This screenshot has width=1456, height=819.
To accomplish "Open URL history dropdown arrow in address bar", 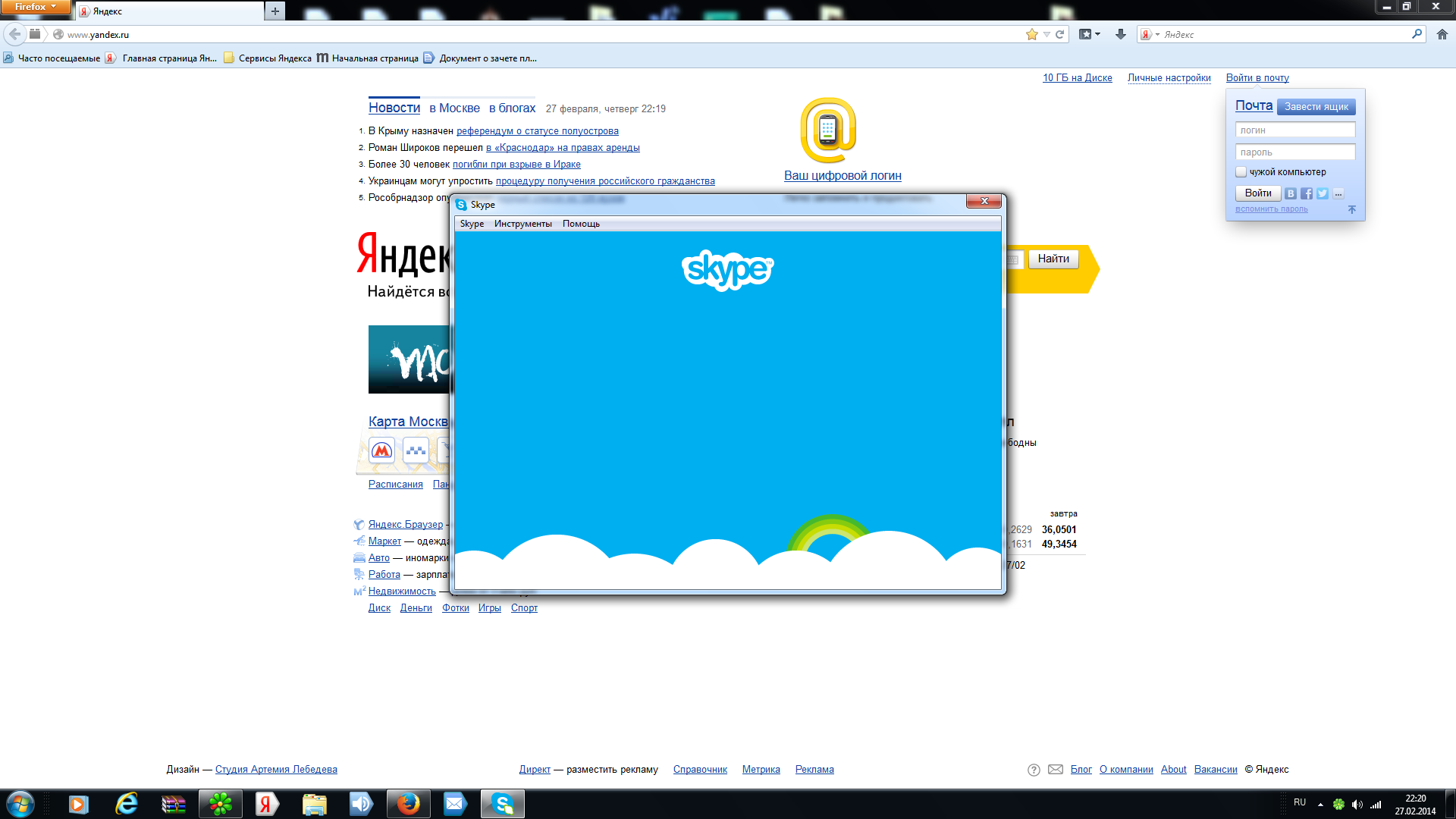I will pyautogui.click(x=1046, y=34).
